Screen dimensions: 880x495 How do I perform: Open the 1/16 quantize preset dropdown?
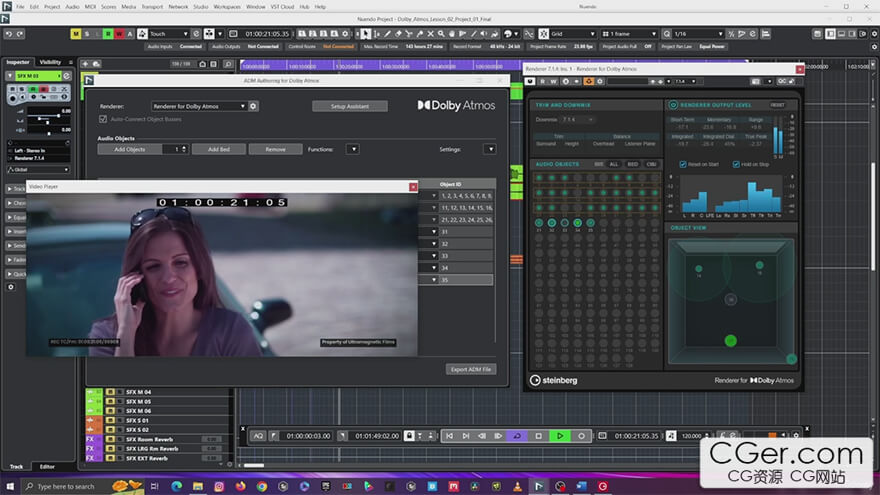[699, 34]
